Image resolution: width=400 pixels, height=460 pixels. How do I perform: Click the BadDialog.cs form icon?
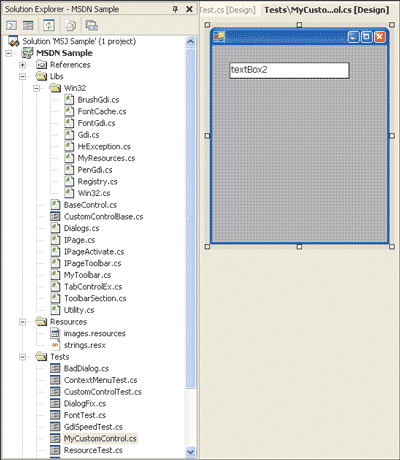point(55,368)
